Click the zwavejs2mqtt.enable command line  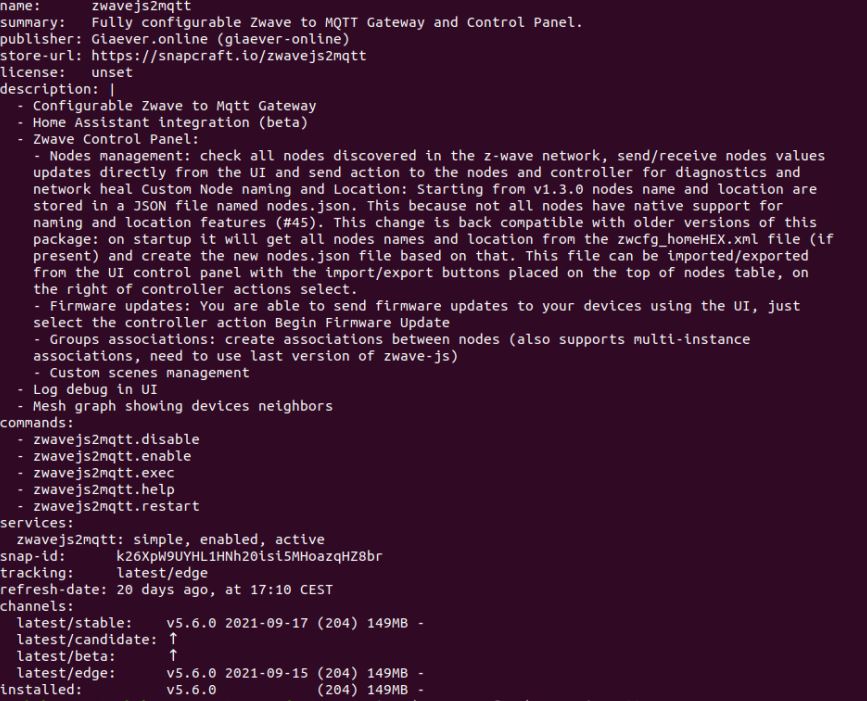pyautogui.click(x=111, y=456)
